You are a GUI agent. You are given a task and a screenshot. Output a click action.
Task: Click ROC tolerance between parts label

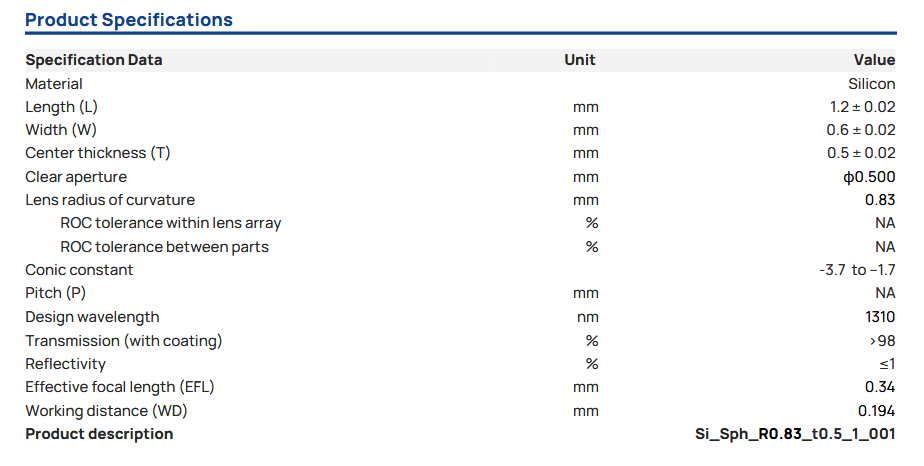coord(164,247)
